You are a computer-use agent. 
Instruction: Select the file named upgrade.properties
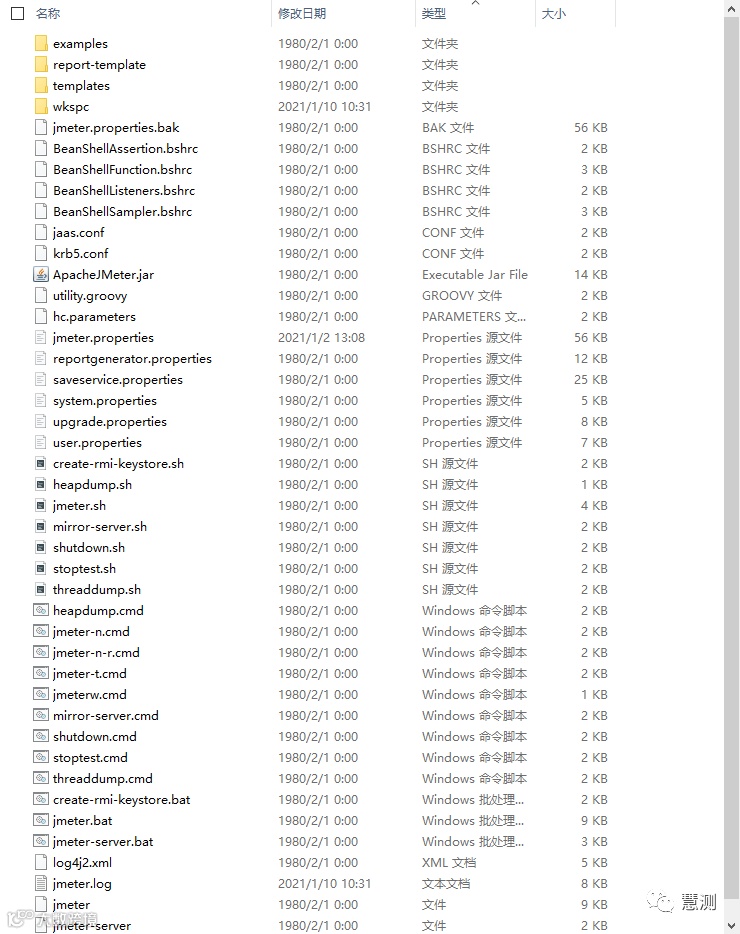coord(110,422)
